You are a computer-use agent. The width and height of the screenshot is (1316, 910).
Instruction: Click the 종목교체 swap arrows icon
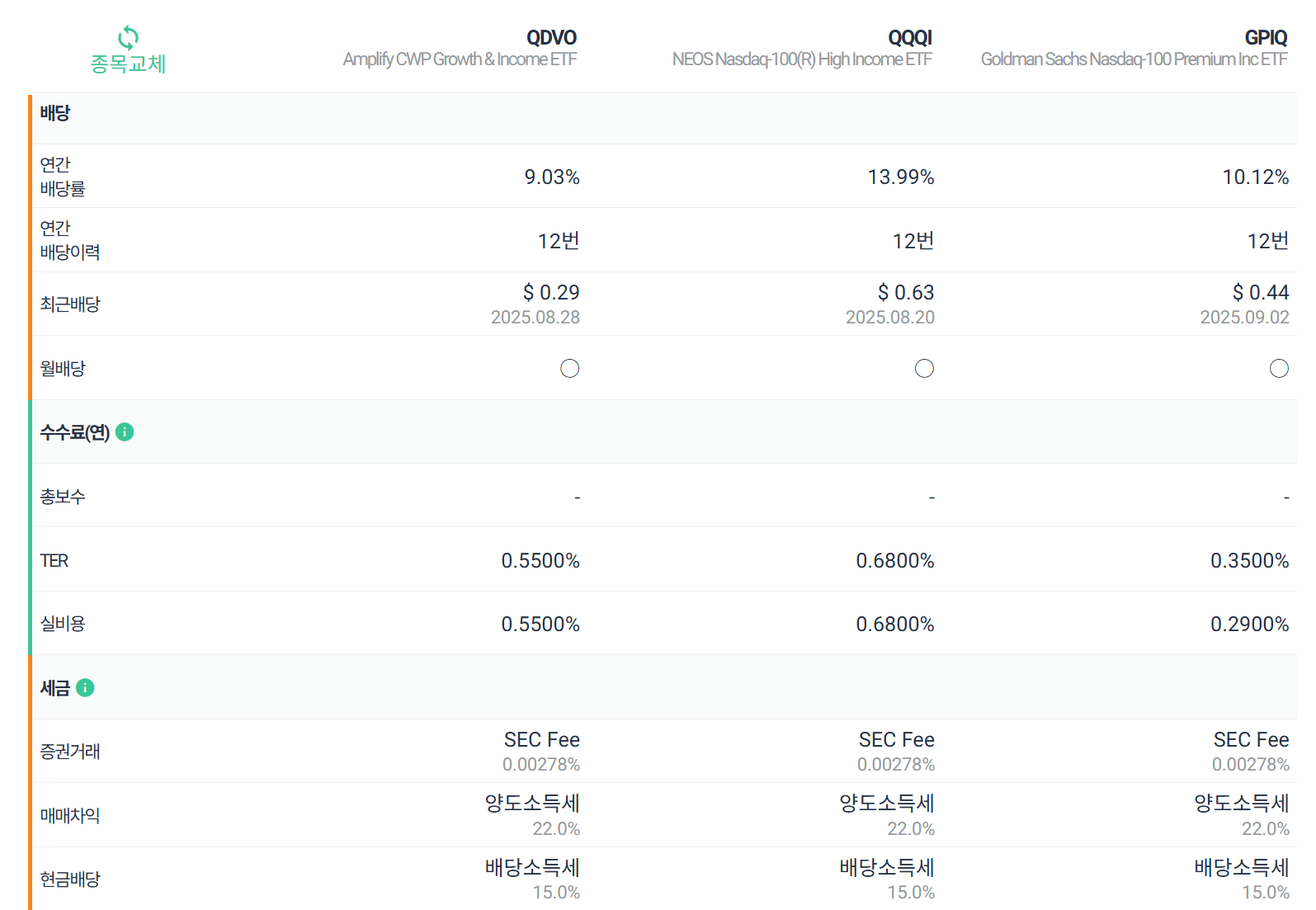tap(128, 37)
